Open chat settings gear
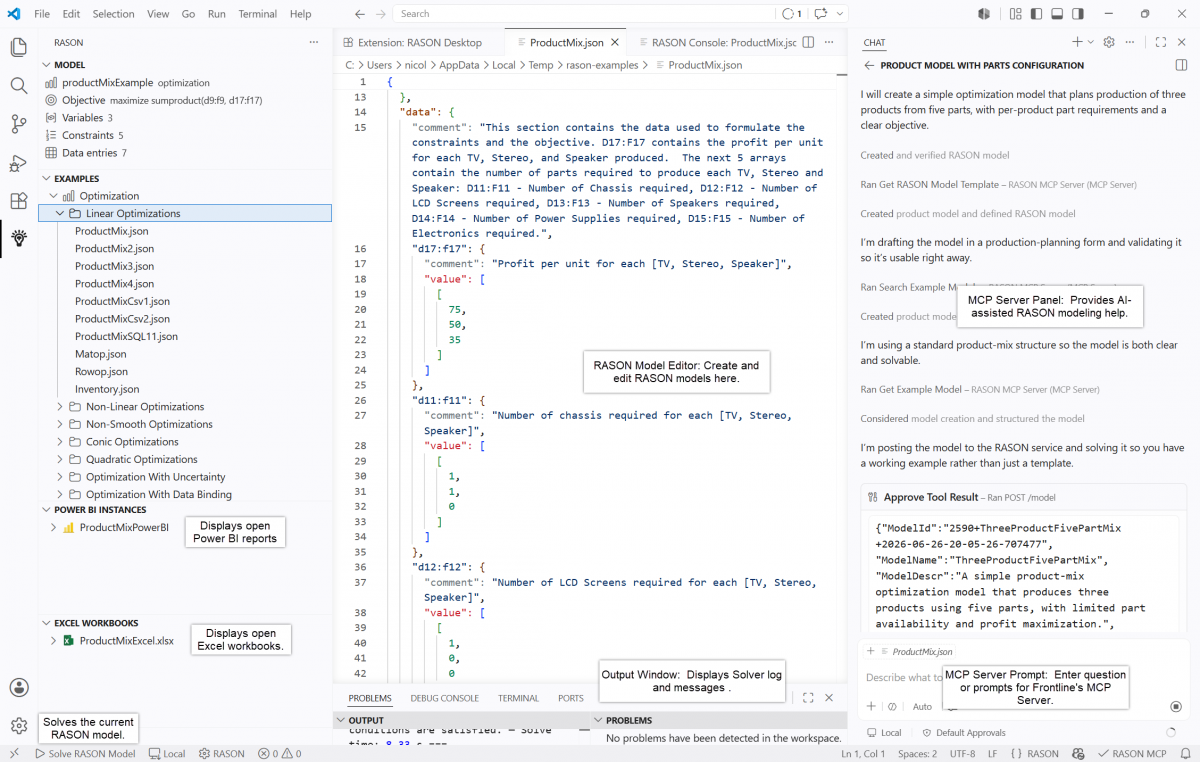This screenshot has height=762, width=1200. [x=1109, y=42]
